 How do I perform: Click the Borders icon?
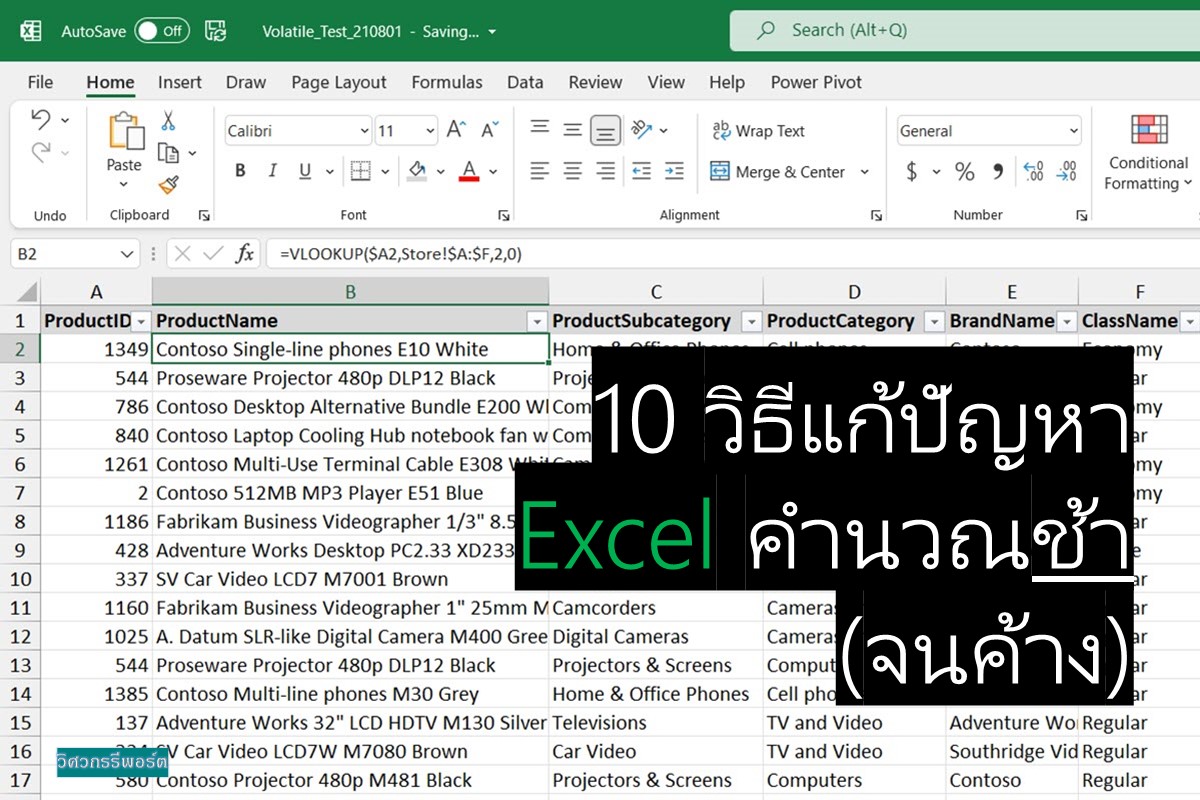tap(361, 171)
